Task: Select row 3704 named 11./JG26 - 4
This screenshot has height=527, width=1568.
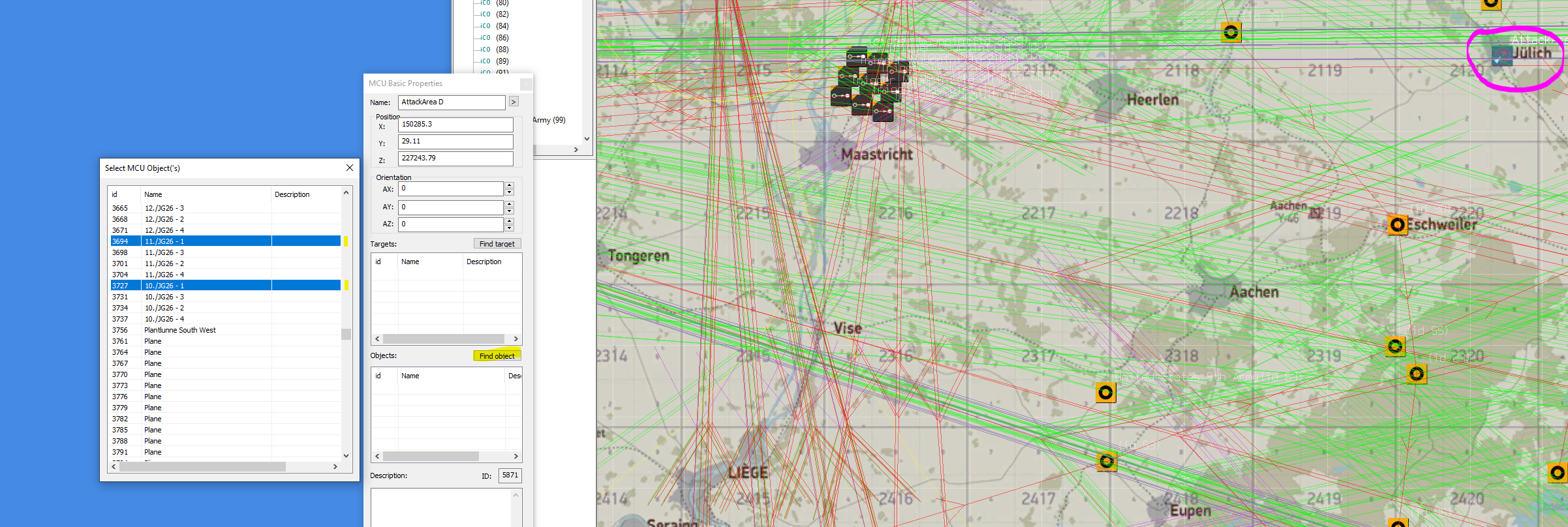Action: 225,275
